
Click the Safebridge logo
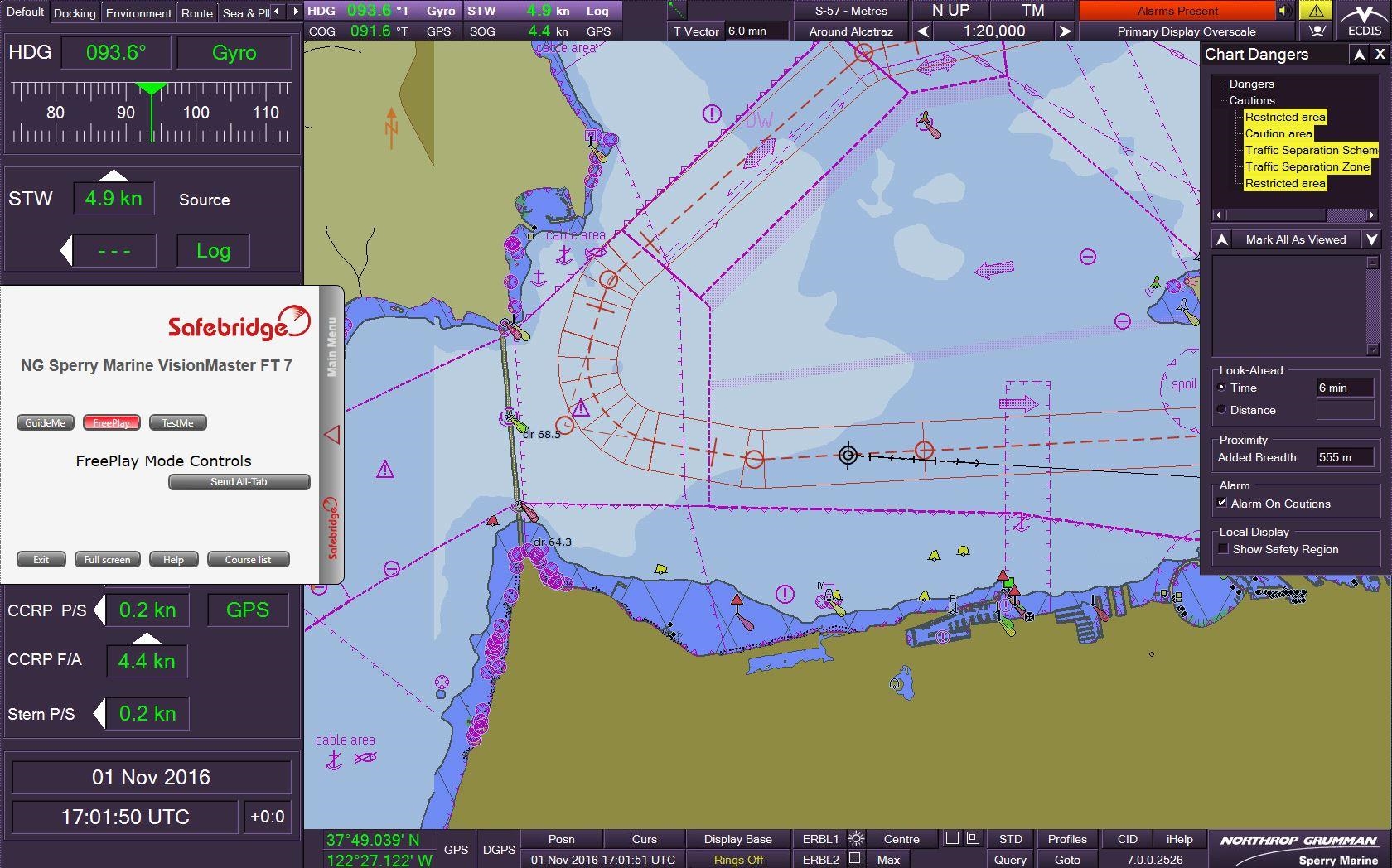point(239,323)
